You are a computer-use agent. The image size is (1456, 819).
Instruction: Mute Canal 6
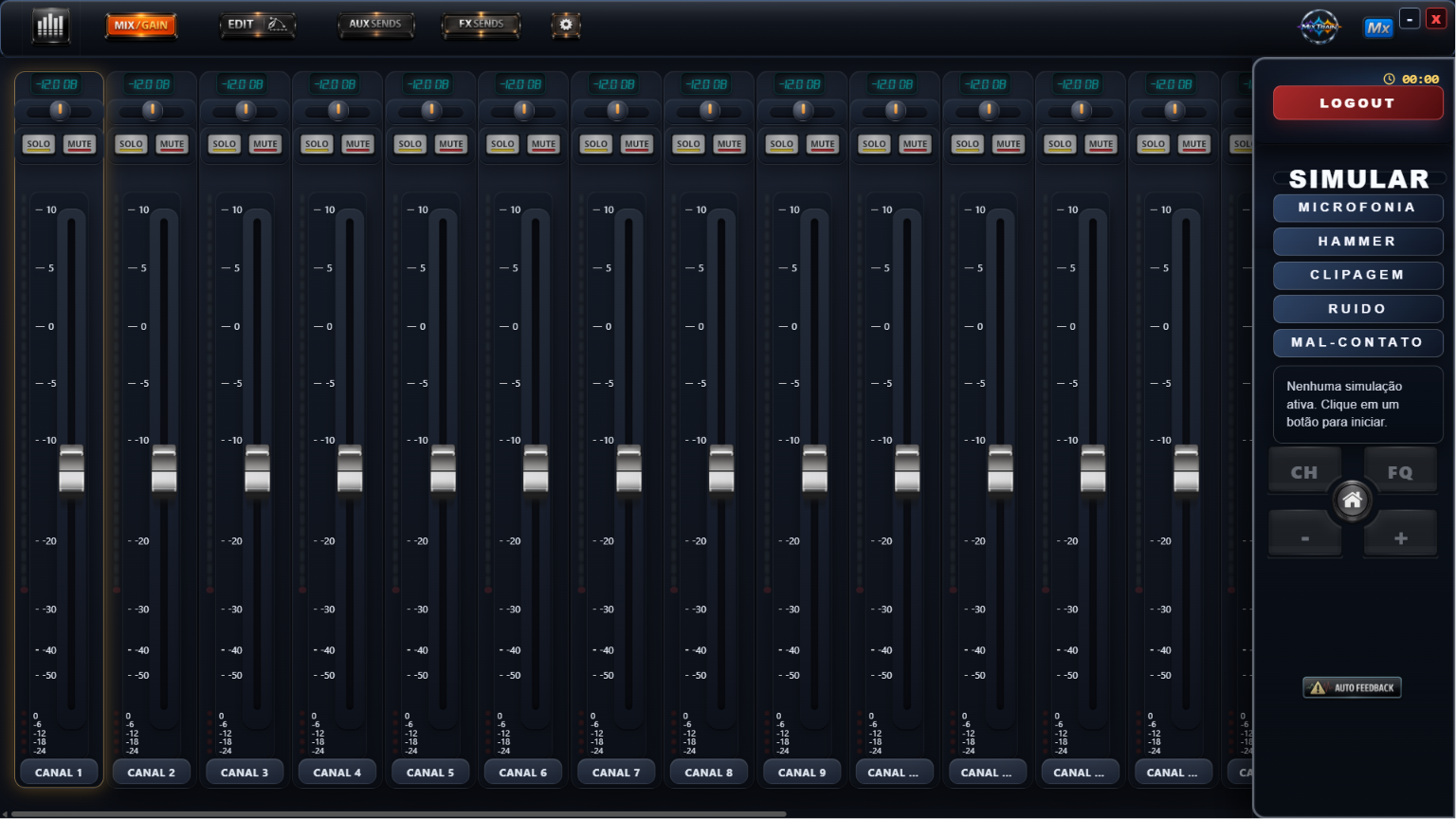pos(544,144)
